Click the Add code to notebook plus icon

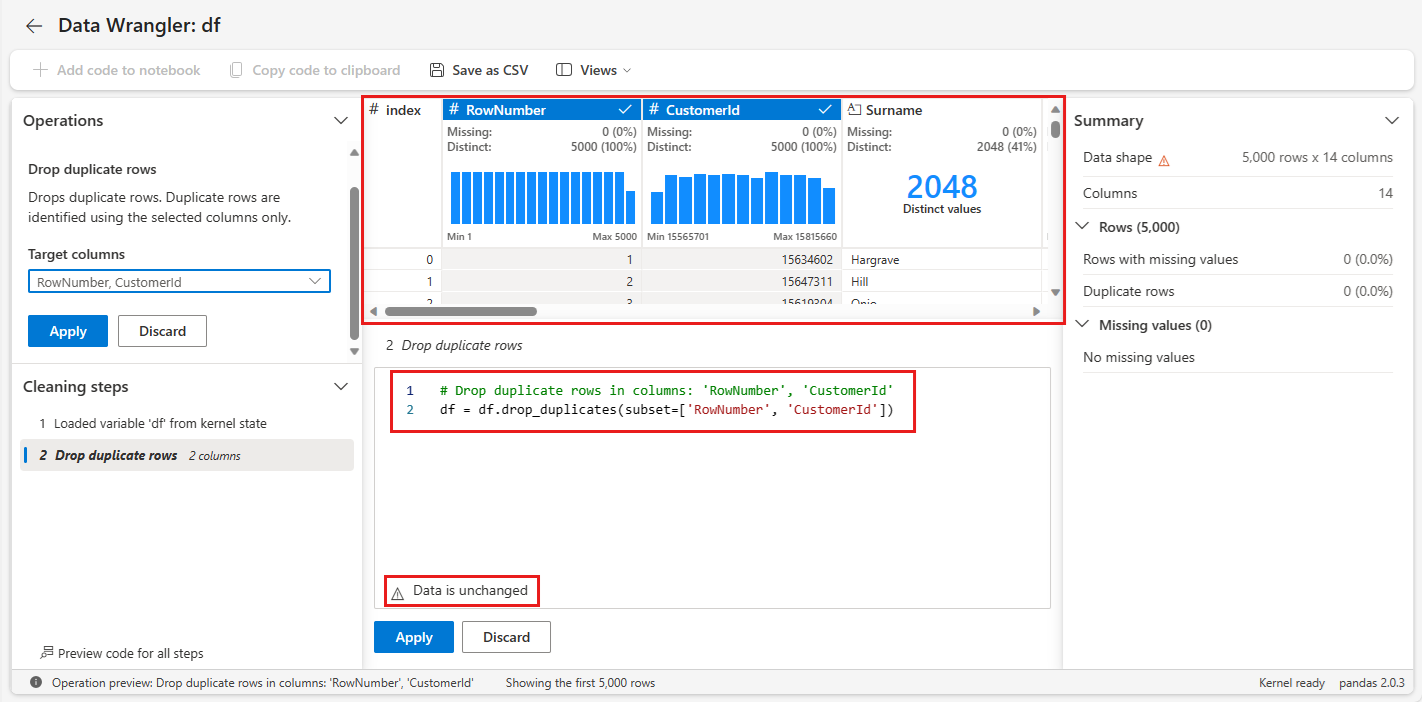click(40, 70)
